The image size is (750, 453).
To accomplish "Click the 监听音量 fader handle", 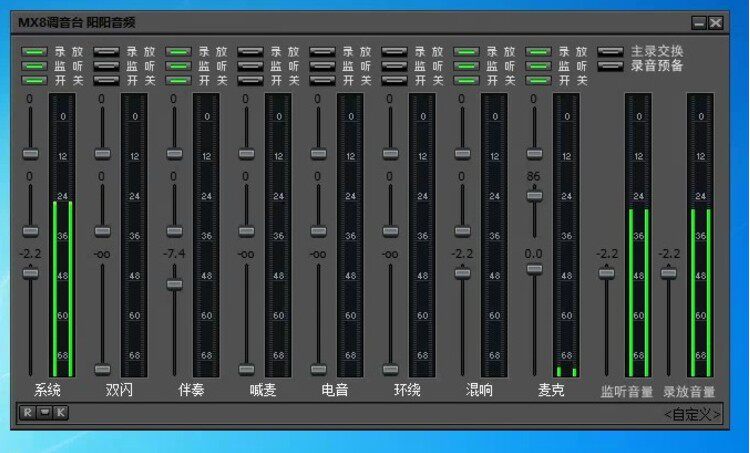I will (x=607, y=273).
